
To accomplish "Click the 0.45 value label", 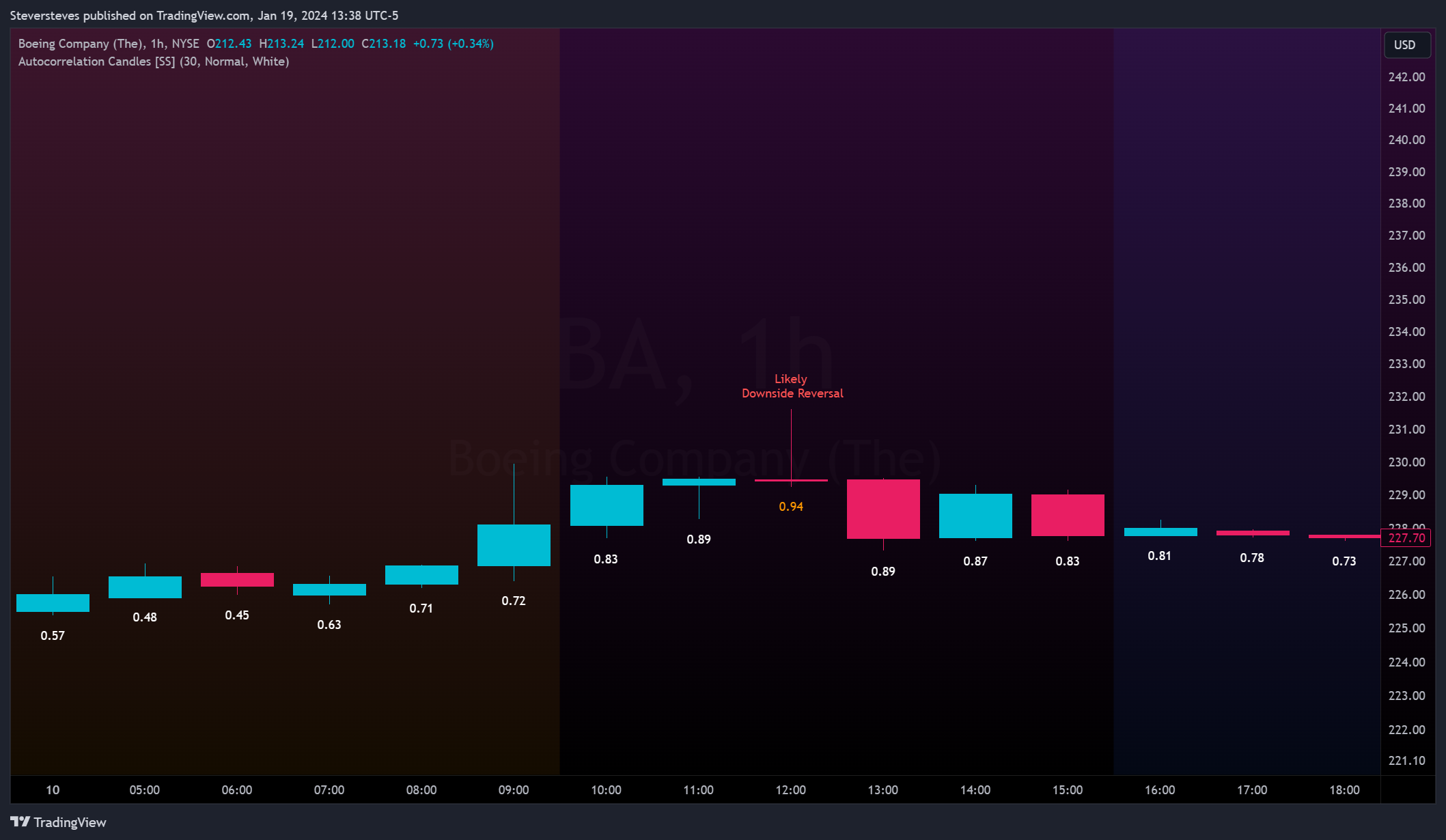I will tap(237, 615).
